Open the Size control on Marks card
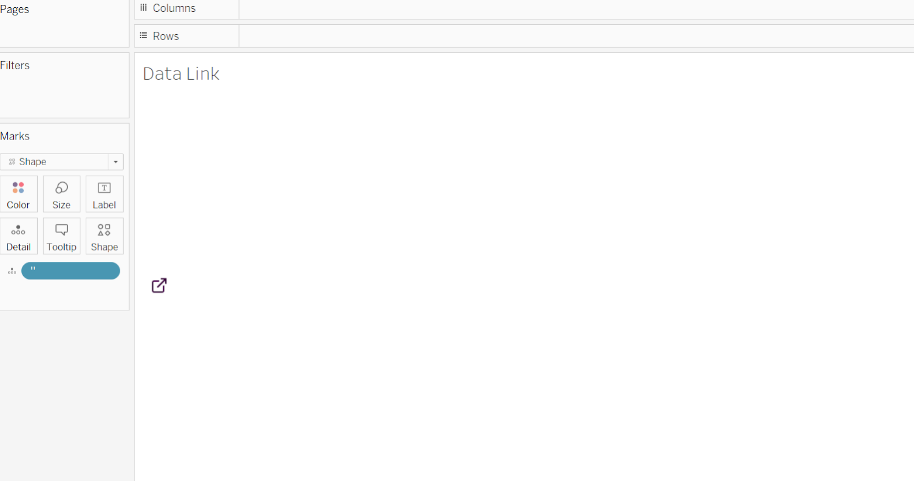The height and width of the screenshot is (481, 914). 61,194
